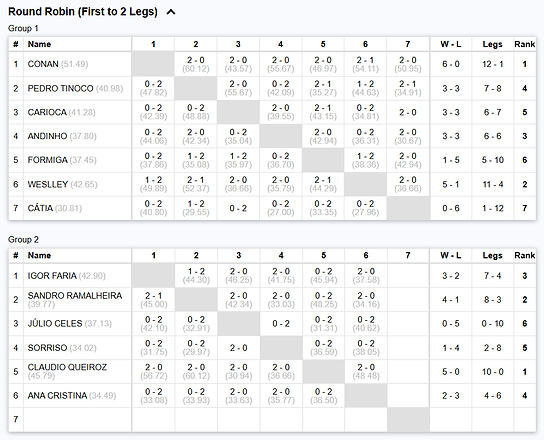544x440 pixels.
Task: Click WESLLEY name in Group 1
Action: point(48,184)
